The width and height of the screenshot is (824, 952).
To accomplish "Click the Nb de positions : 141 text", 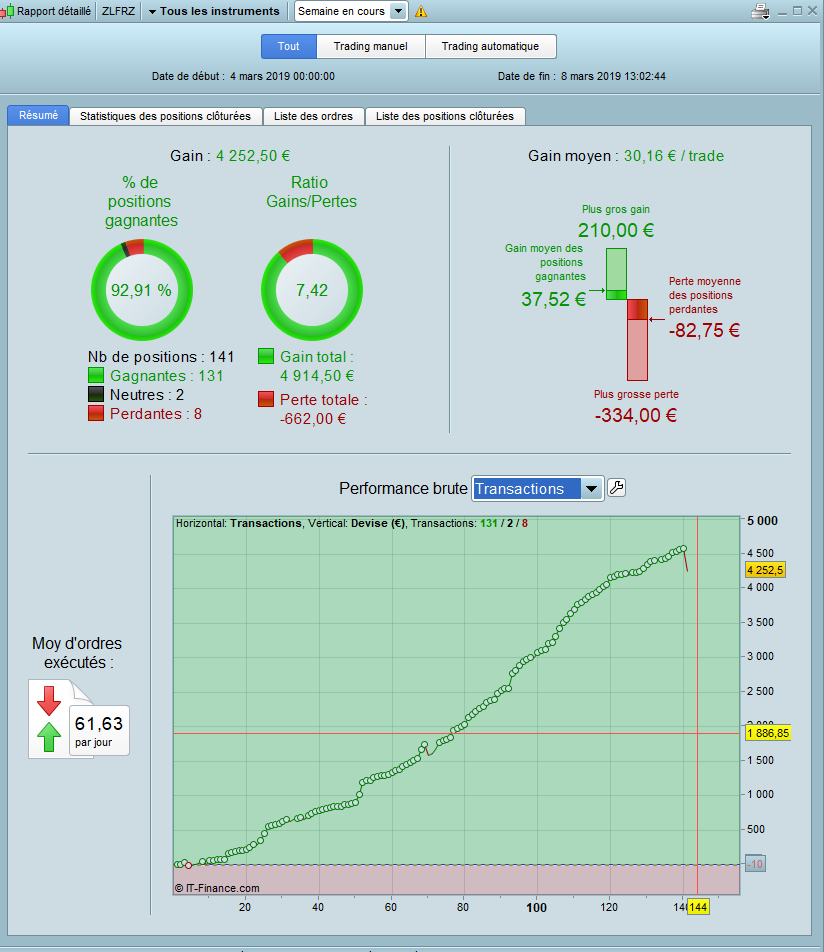I will point(161,356).
